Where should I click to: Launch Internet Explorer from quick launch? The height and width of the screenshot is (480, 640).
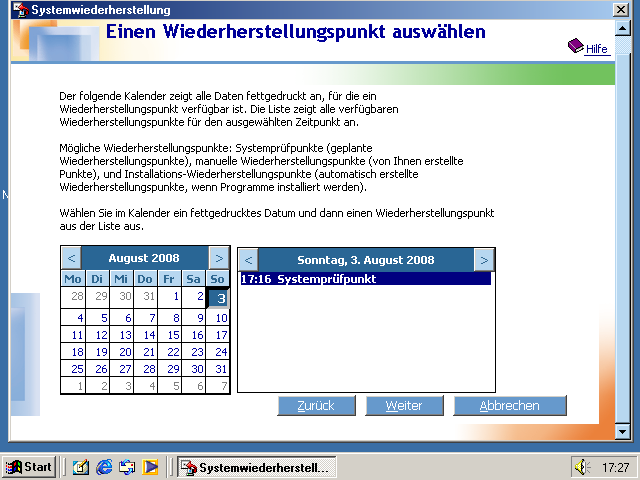104,467
